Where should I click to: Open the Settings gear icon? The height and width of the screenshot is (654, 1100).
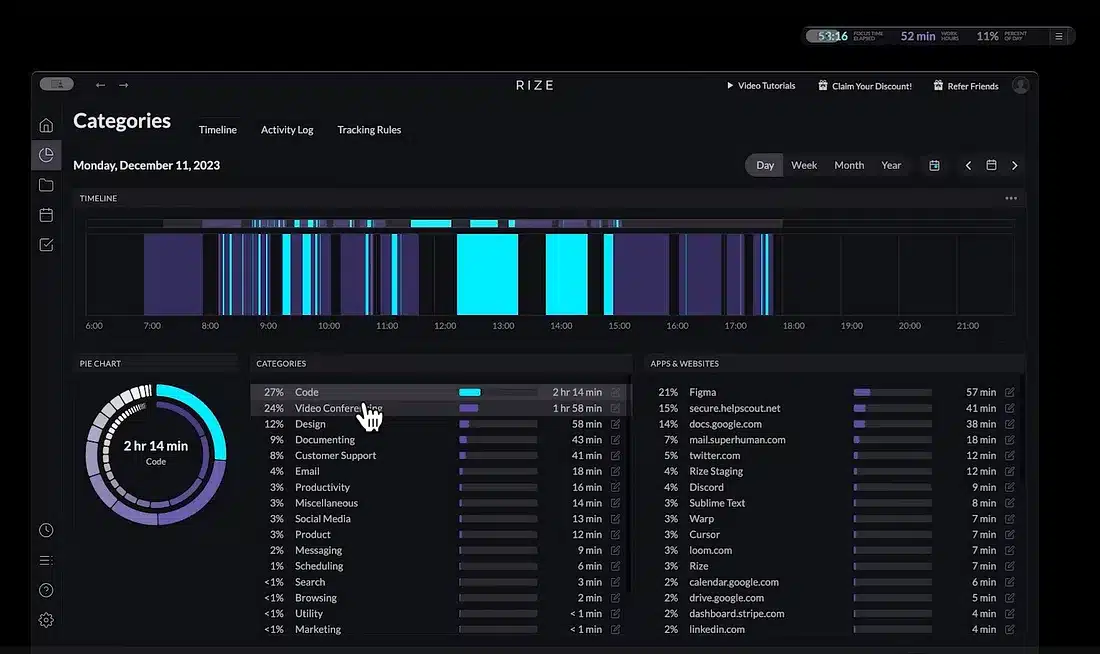tap(46, 620)
